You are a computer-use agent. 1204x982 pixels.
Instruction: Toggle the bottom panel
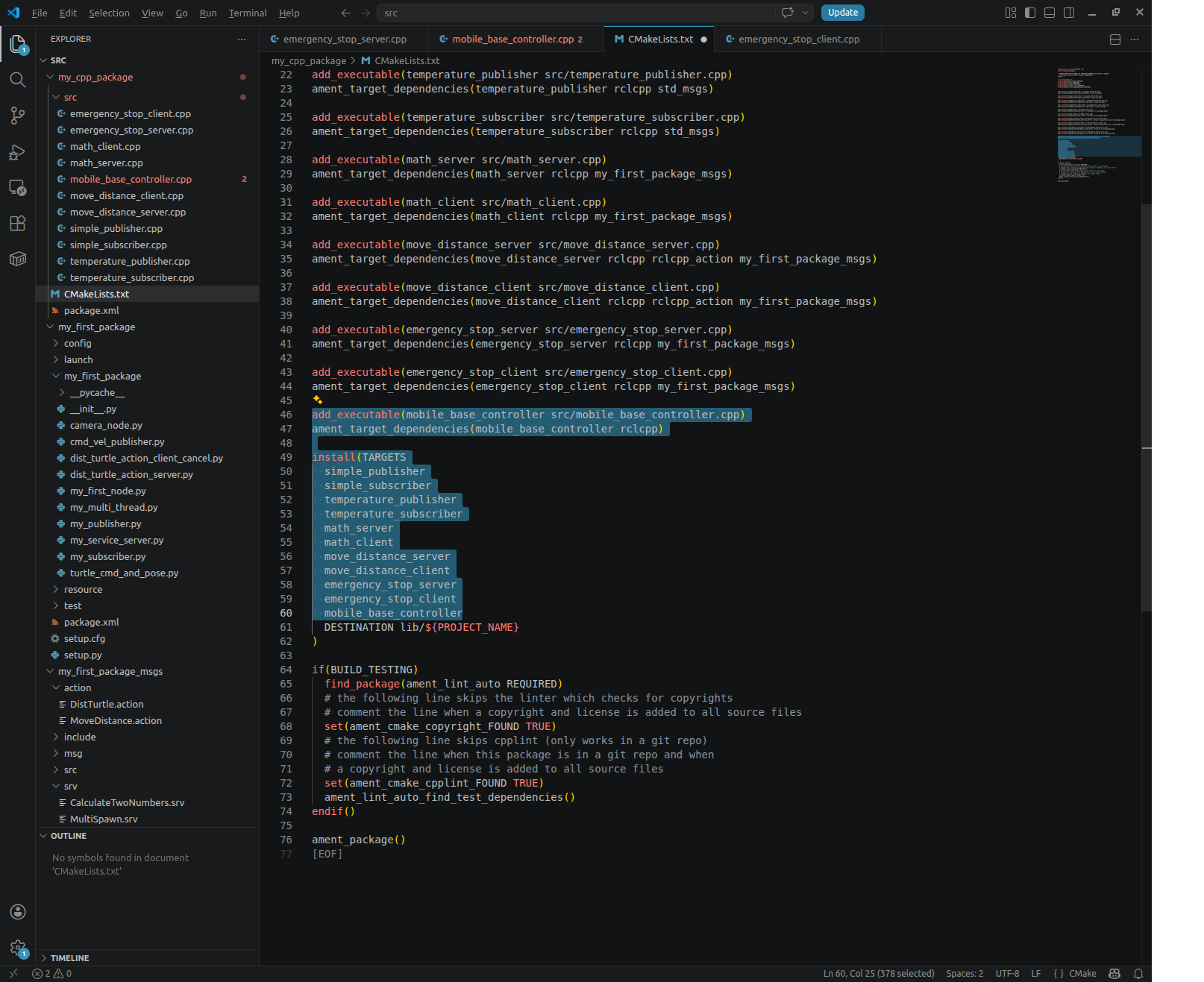[x=1050, y=13]
